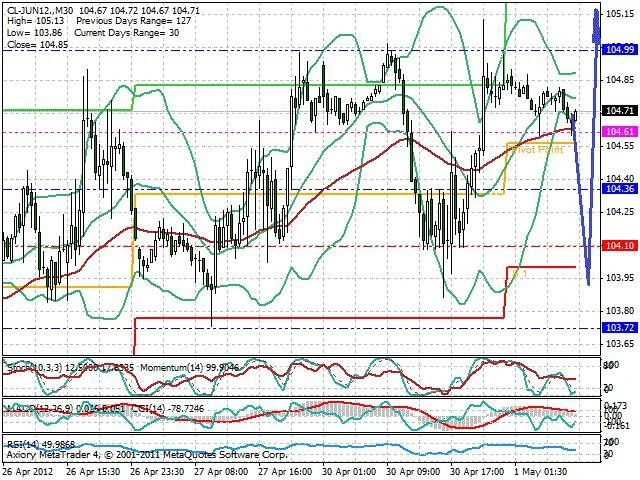Screen dimensions: 640x480
Task: Select the 27 Apr 16:00 time marker
Action: pos(290,473)
